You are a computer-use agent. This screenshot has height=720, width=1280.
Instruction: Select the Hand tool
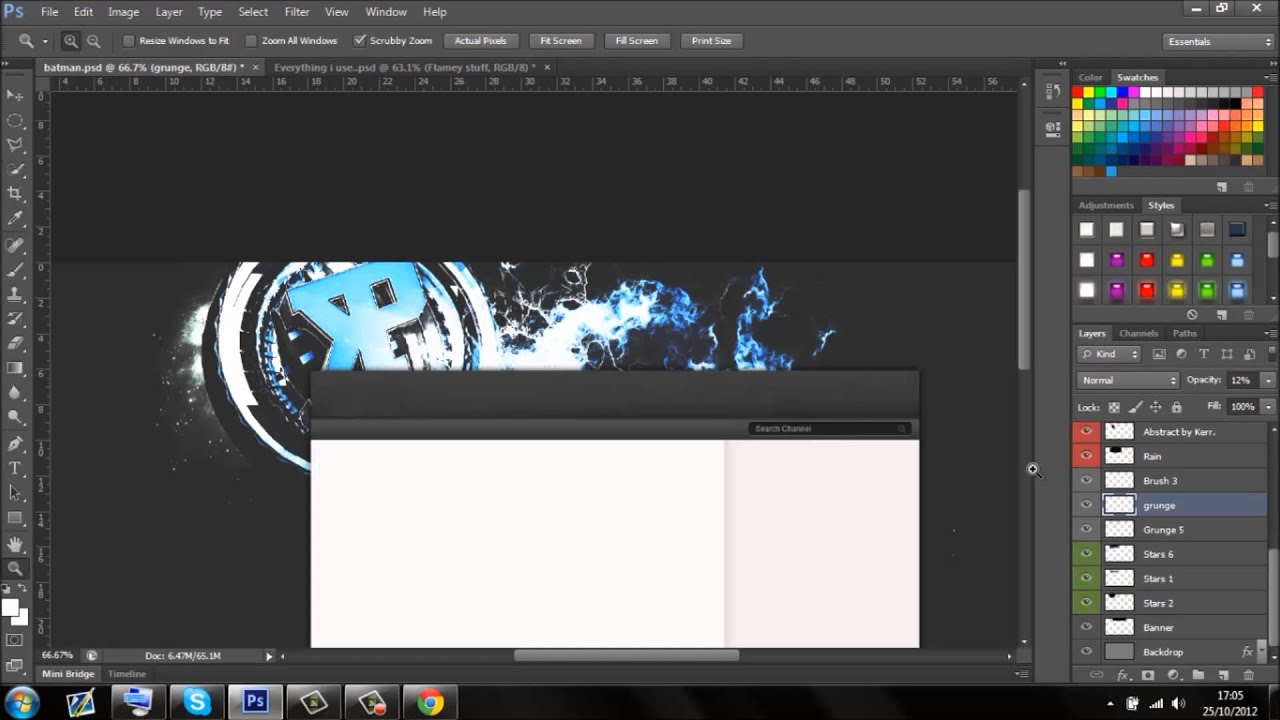(15, 545)
